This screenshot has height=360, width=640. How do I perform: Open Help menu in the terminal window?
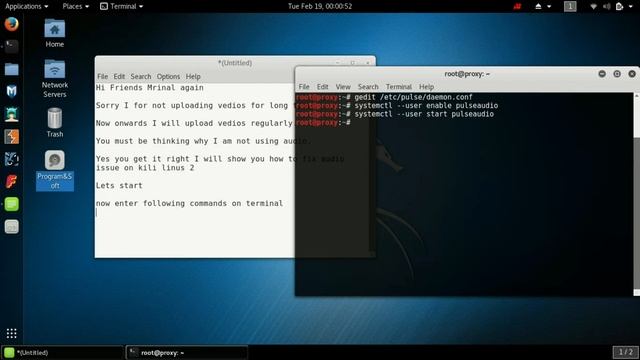click(x=426, y=87)
